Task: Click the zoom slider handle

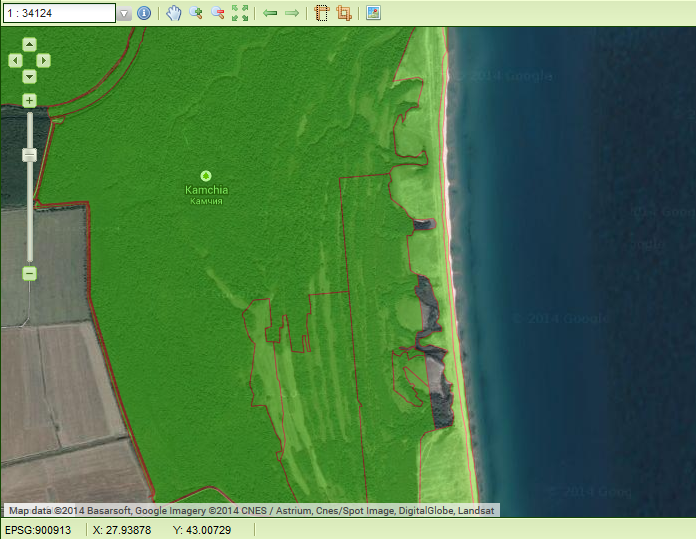Action: pos(29,155)
